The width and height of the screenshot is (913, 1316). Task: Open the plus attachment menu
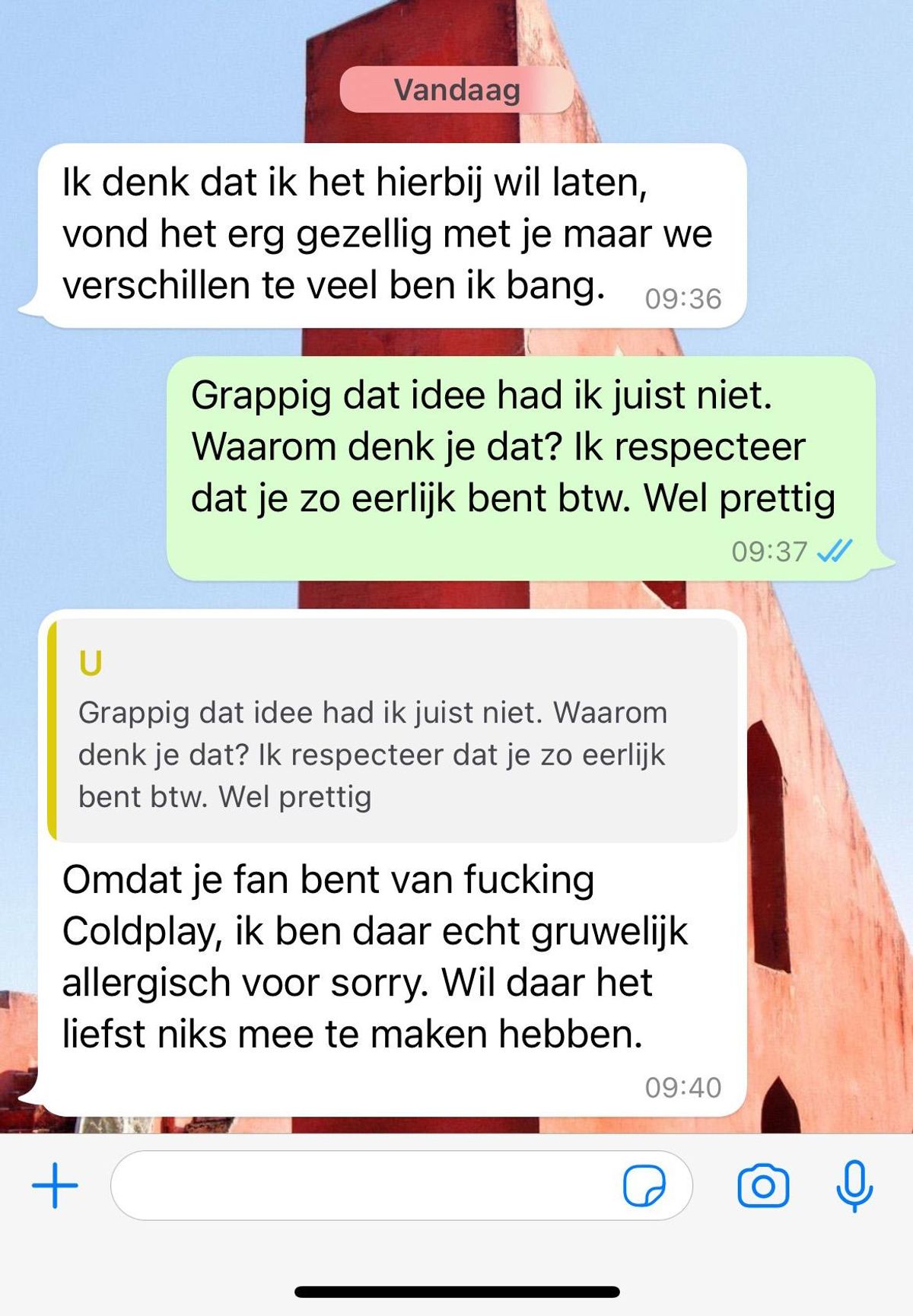[x=55, y=1185]
